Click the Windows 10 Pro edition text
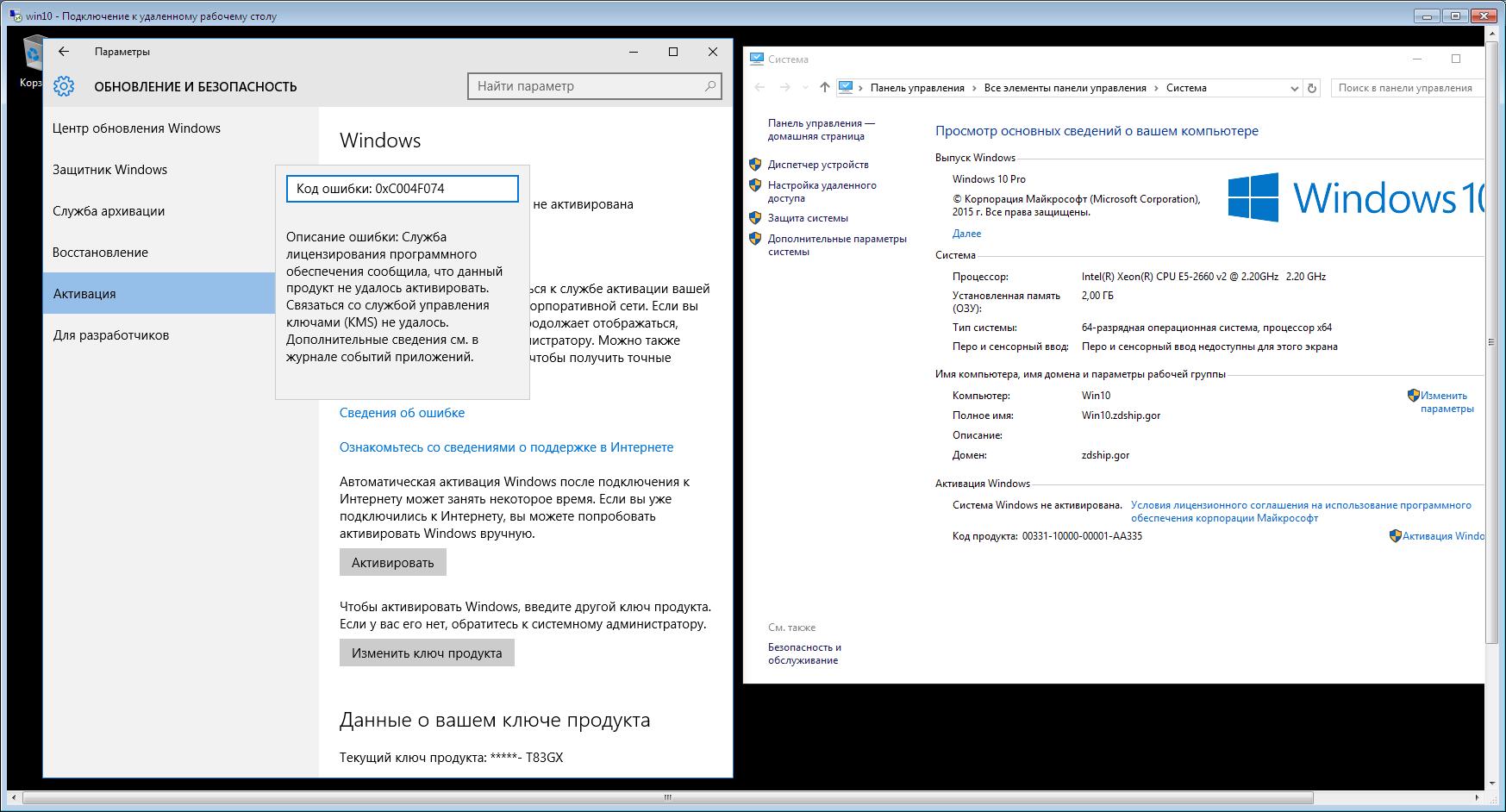1506x812 pixels. pyautogui.click(x=989, y=179)
